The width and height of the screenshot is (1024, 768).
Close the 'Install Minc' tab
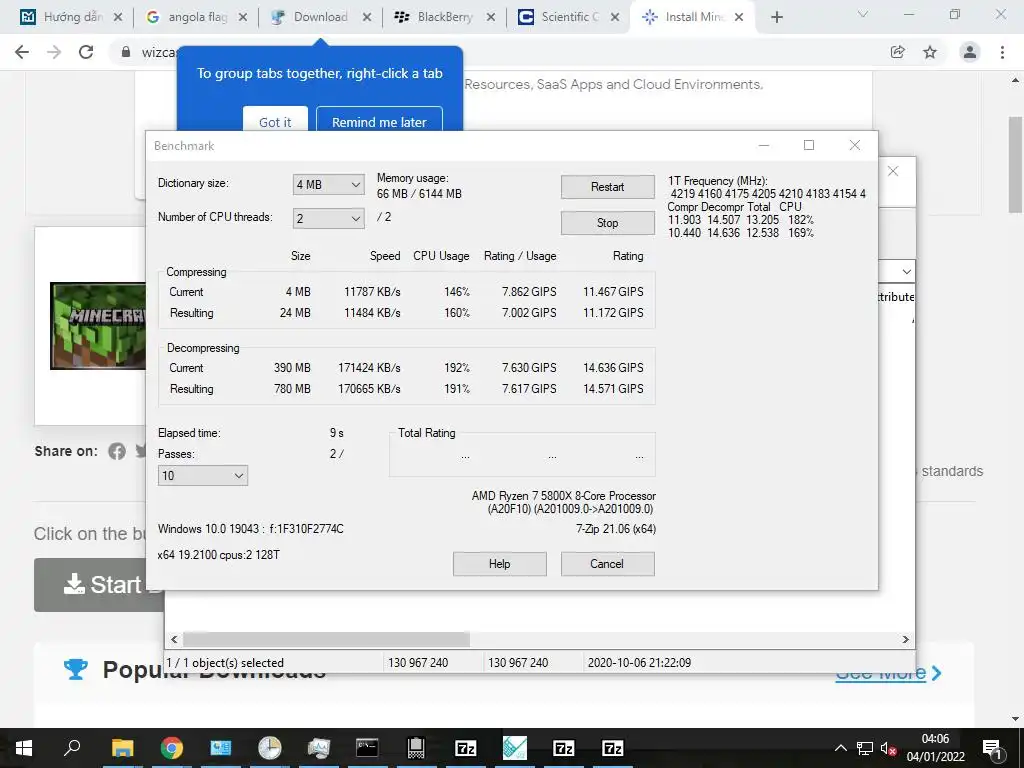739,18
